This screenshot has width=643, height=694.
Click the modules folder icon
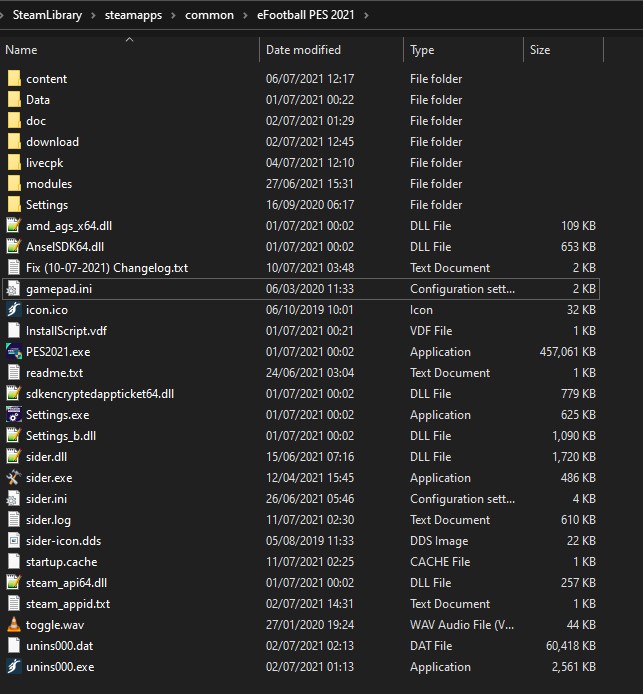point(14,184)
